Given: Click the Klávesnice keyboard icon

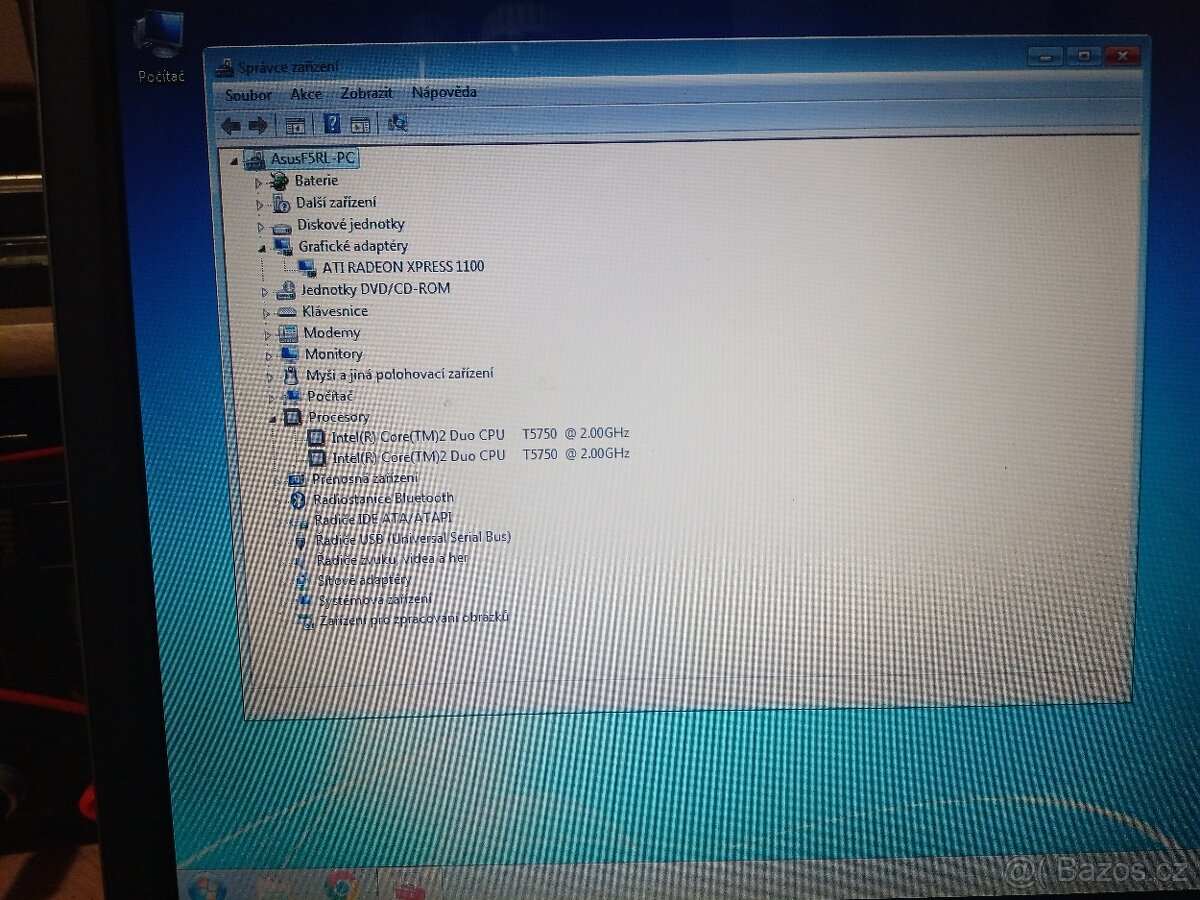Looking at the screenshot, I should [x=287, y=312].
